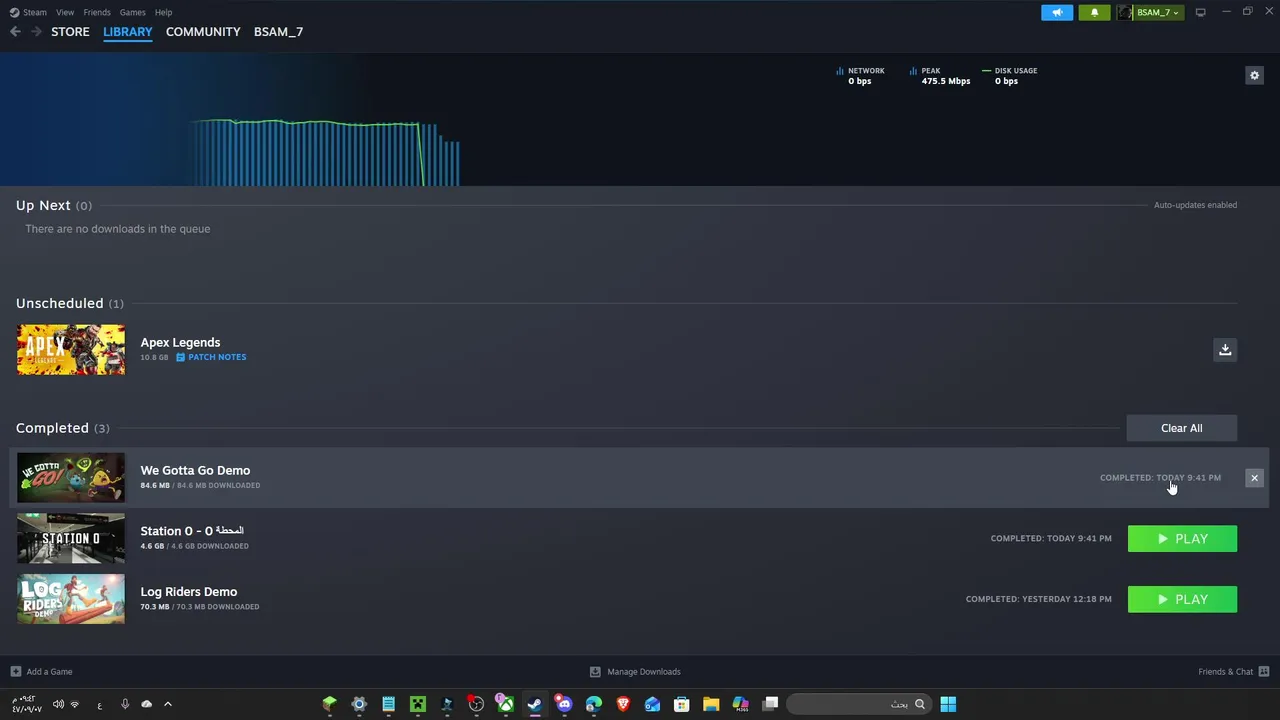Image resolution: width=1280 pixels, height=720 pixels.
Task: Remove We Gotta Go Demo from completed list
Action: (1254, 478)
